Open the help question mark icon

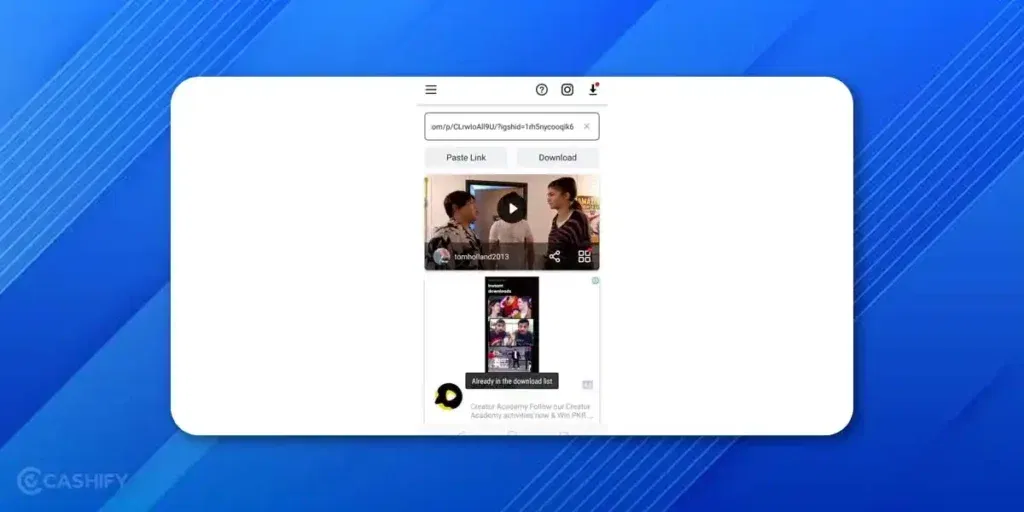pos(541,89)
